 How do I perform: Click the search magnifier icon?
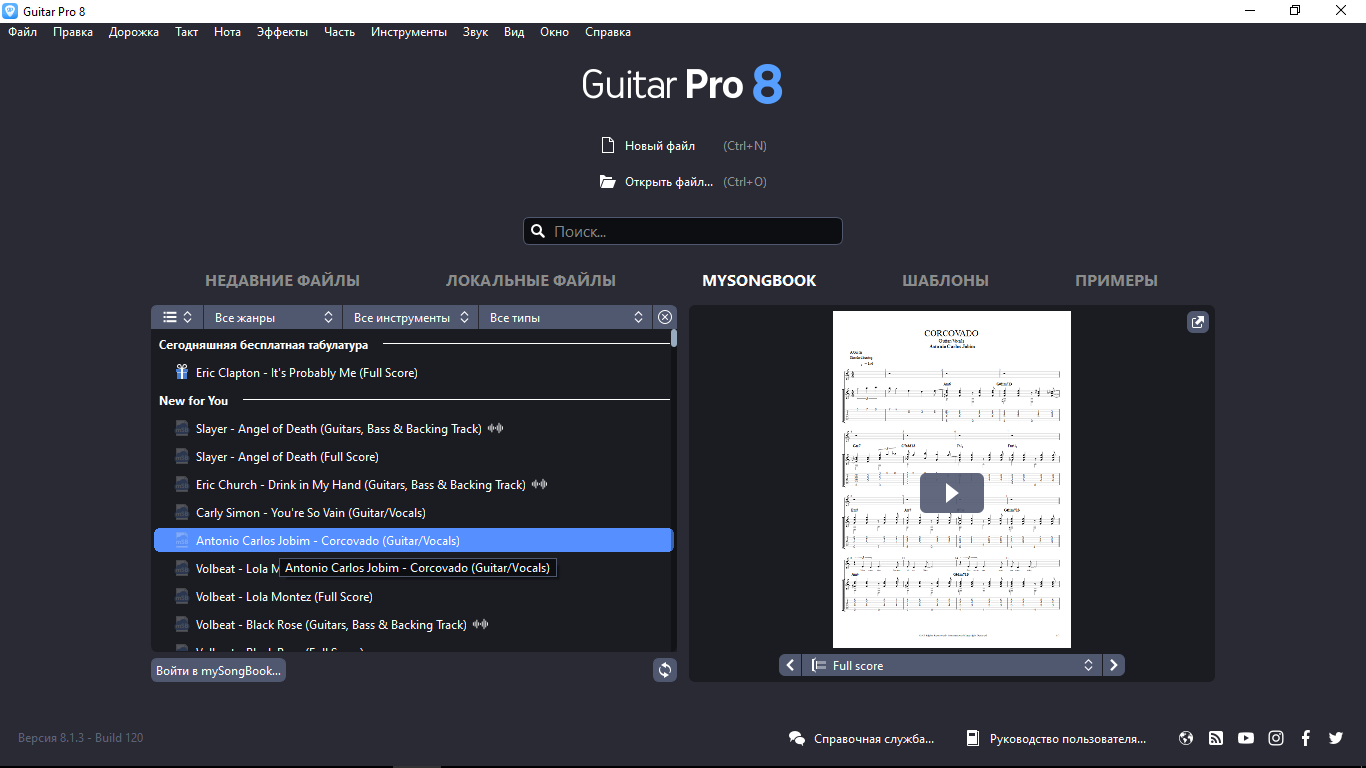537,231
